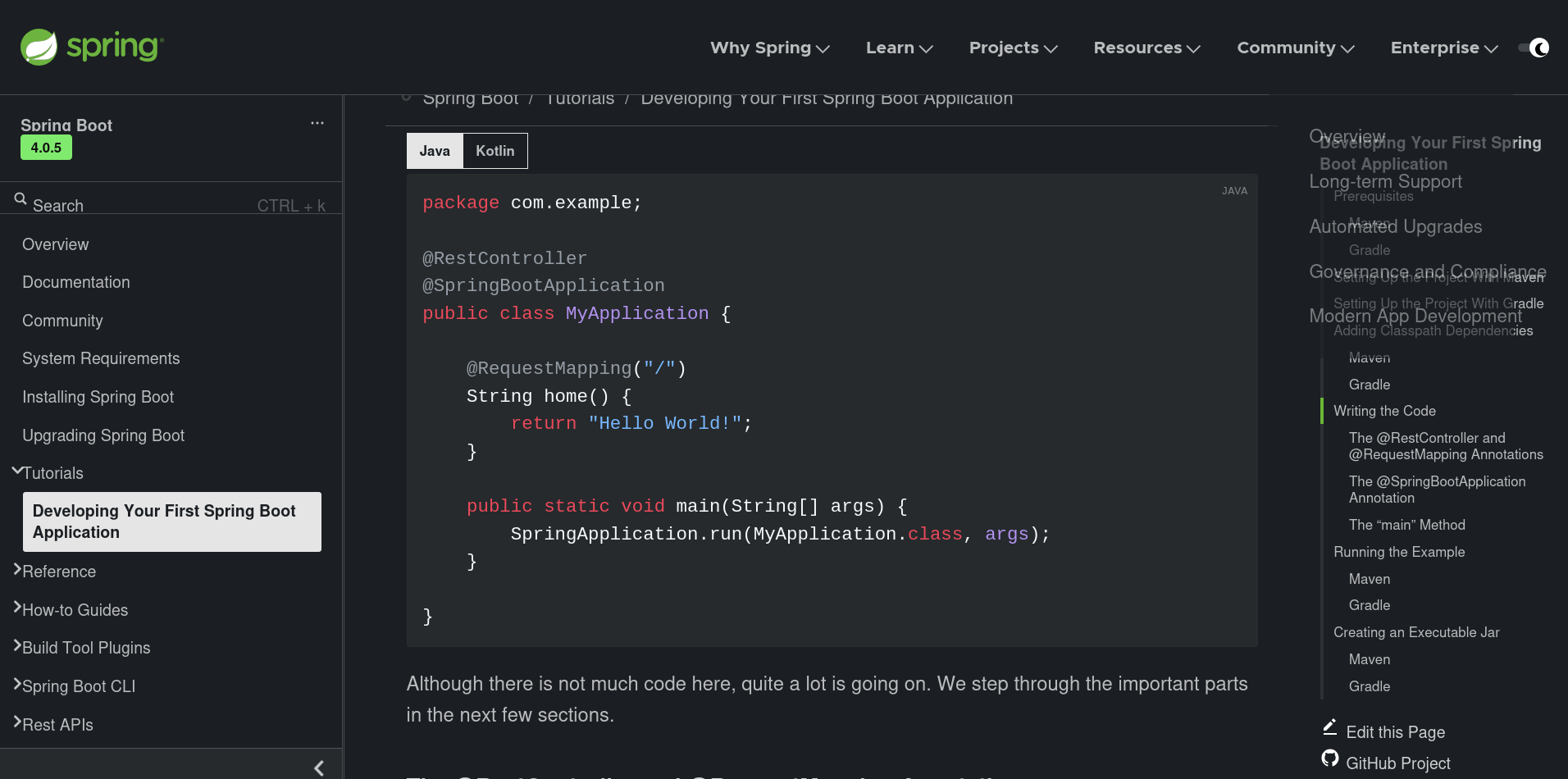Open the GitHub Project octocat icon
This screenshot has width=1568, height=779.
pos(1330,758)
